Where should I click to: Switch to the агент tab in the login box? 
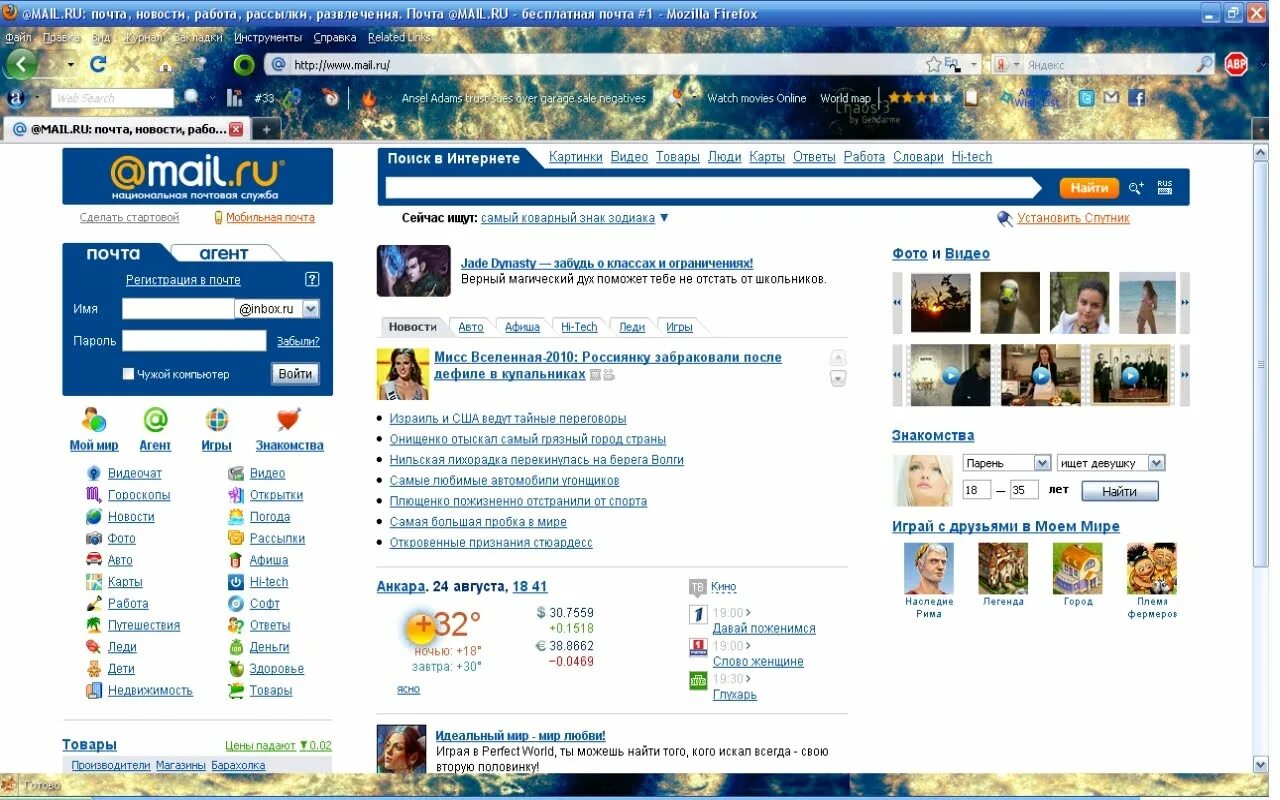223,253
